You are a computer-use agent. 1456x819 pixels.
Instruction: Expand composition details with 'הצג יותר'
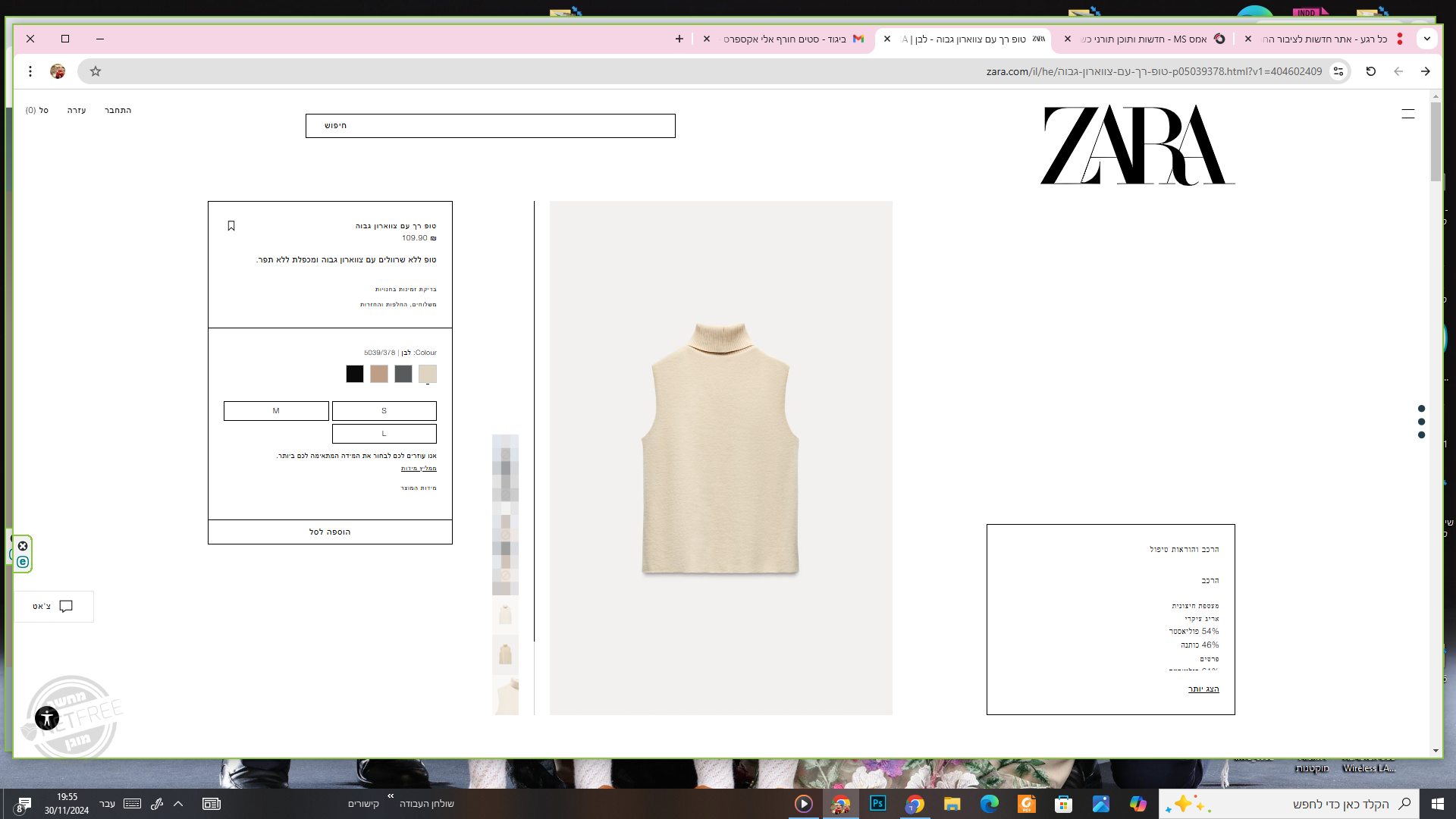click(x=1203, y=689)
